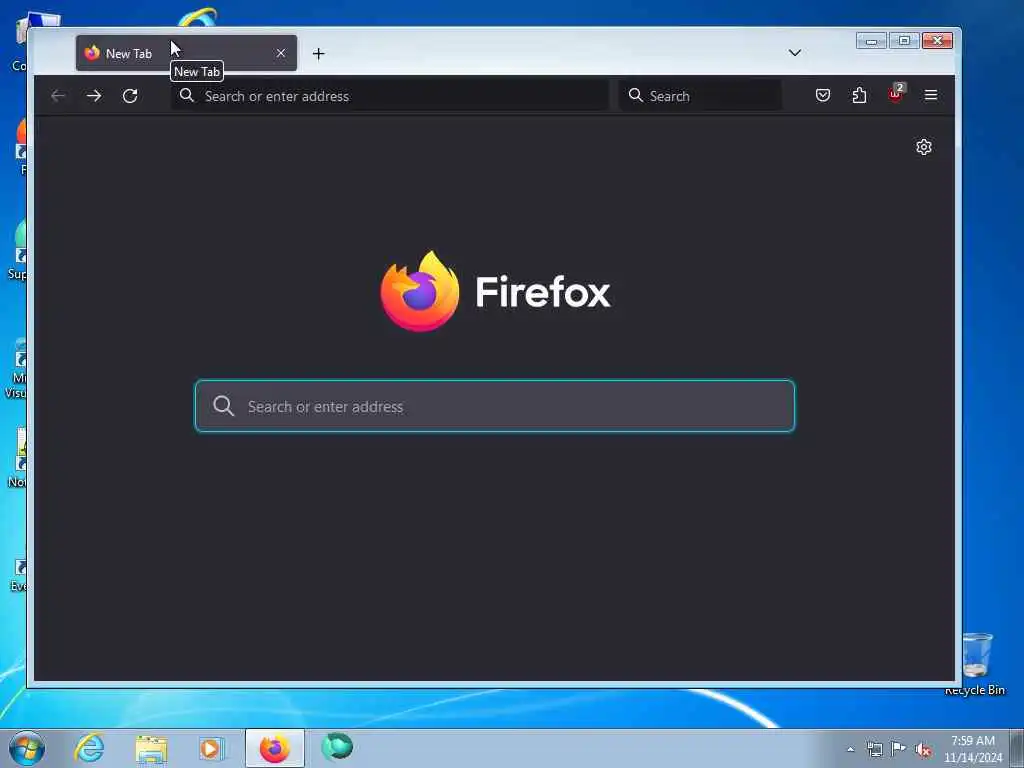
Task: Maximize the Firefox window
Action: coord(904,41)
